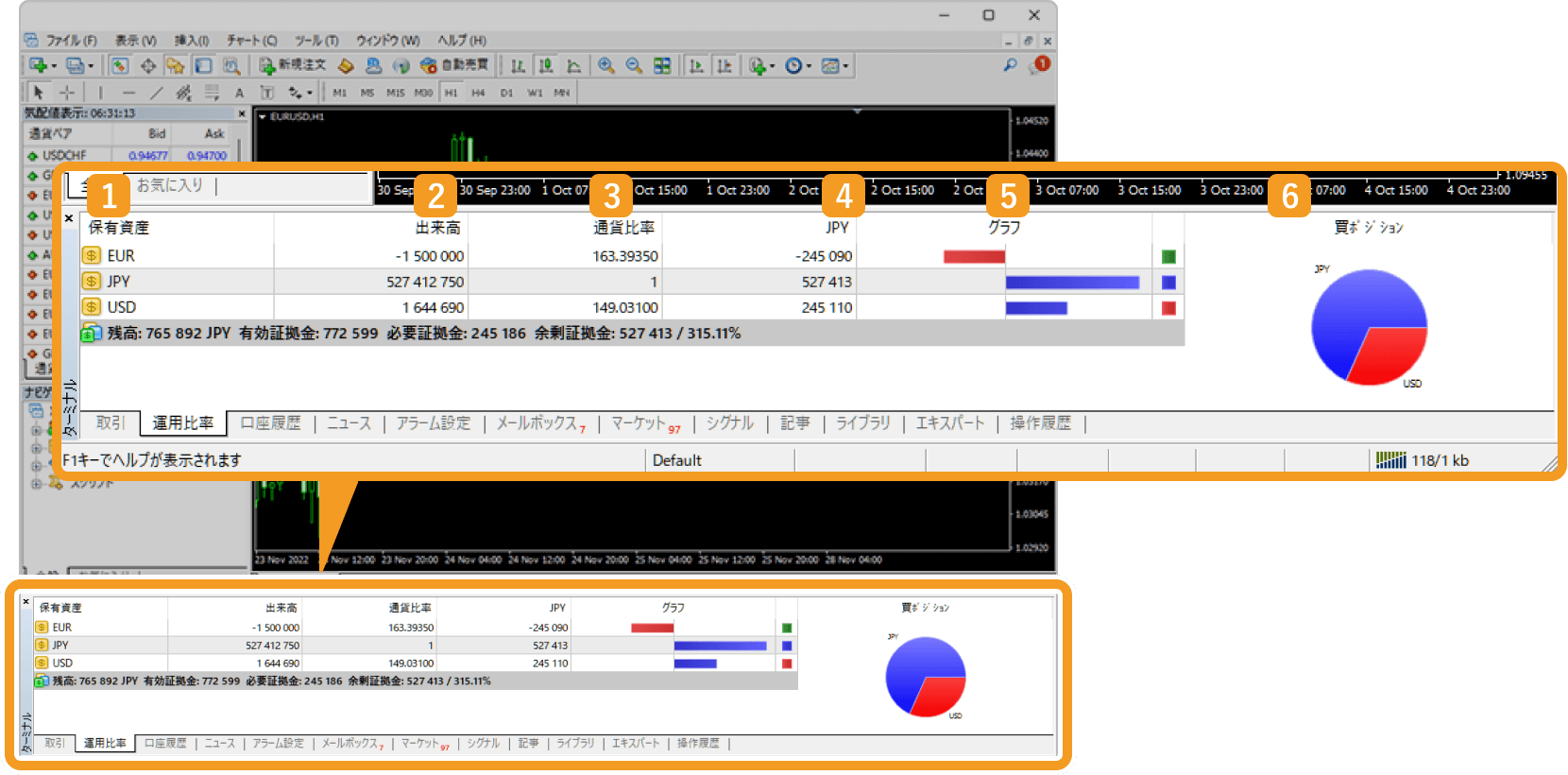This screenshot has width=1568, height=775.
Task: Click the green EUR swatch in enlarged panel
Action: tap(1168, 256)
